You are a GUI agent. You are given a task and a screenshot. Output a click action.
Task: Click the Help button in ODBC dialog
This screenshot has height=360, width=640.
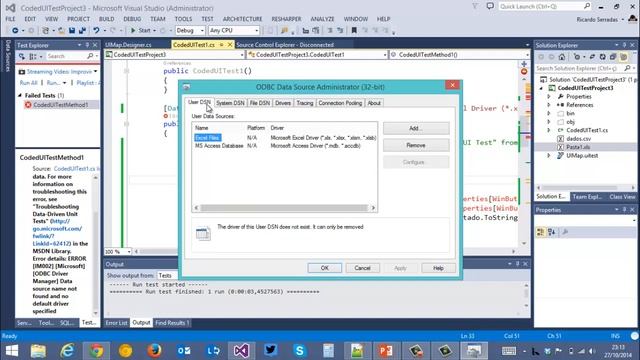(x=438, y=268)
